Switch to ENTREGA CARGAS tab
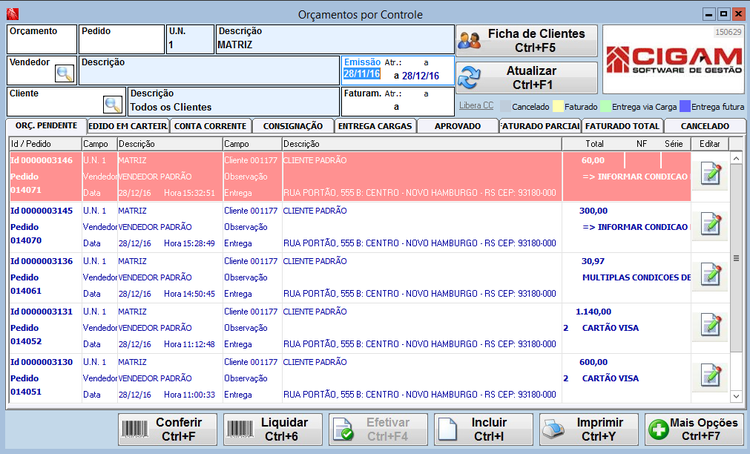 (375, 126)
